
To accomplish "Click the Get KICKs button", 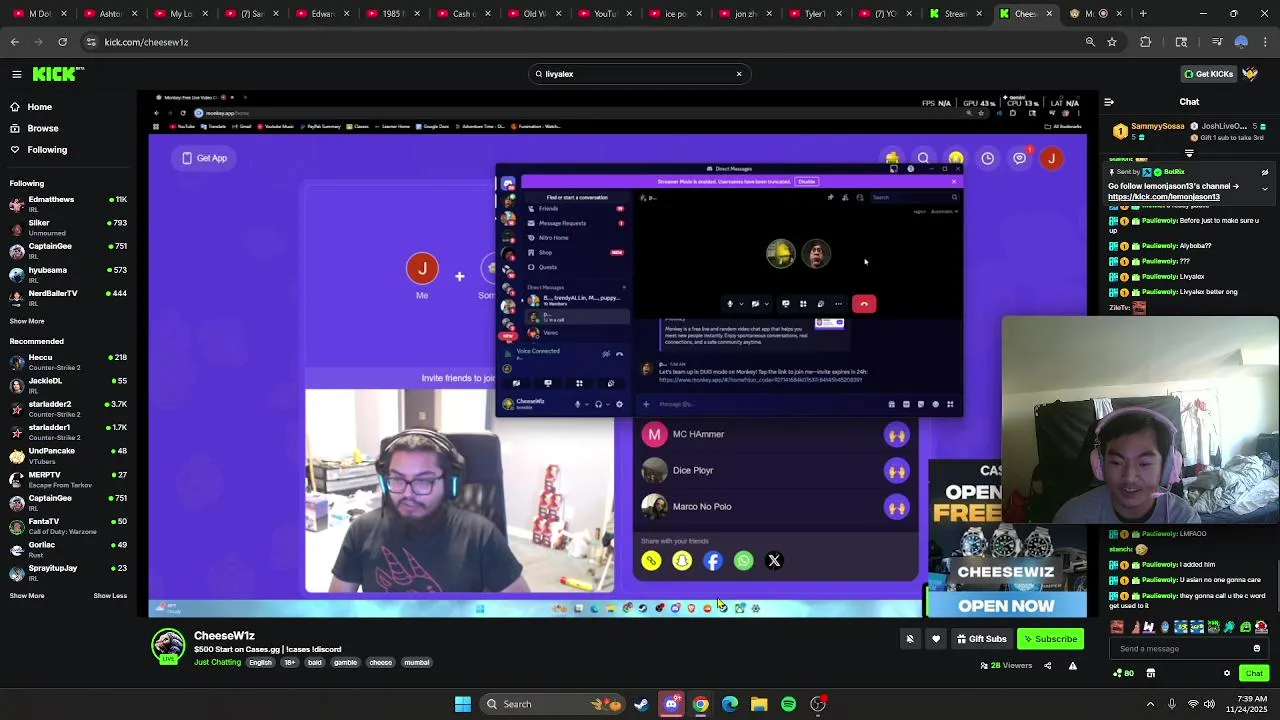I will [1207, 74].
